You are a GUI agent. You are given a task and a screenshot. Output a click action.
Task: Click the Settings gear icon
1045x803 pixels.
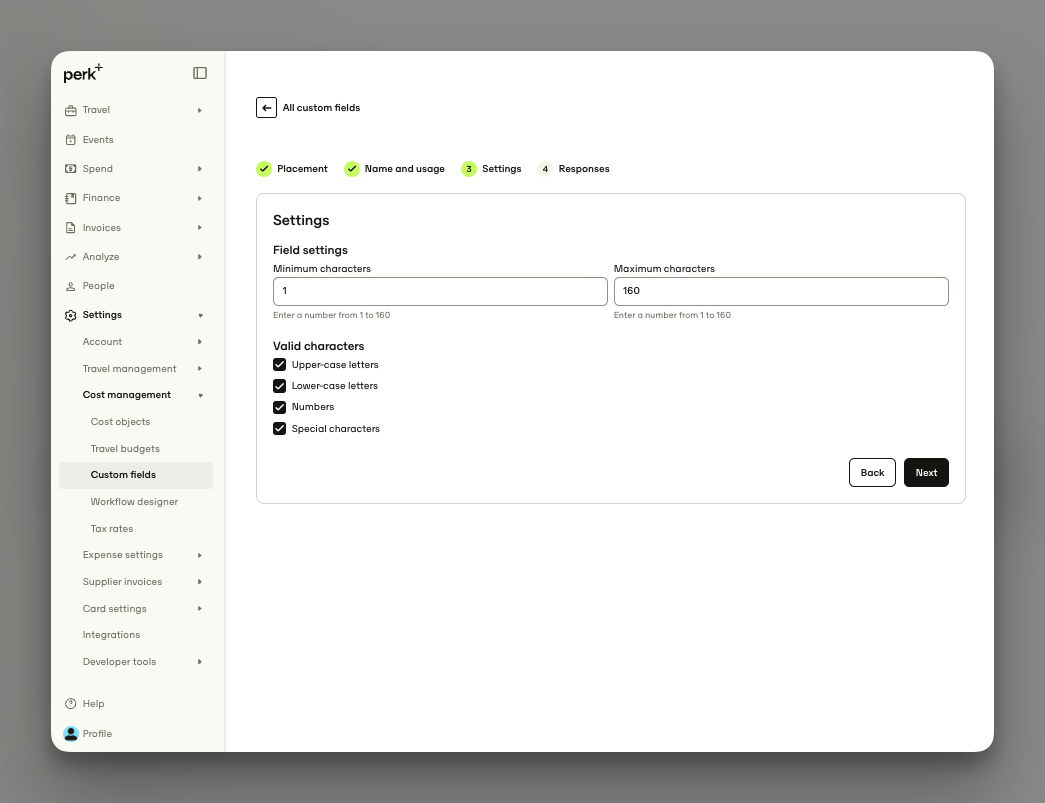pyautogui.click(x=71, y=316)
